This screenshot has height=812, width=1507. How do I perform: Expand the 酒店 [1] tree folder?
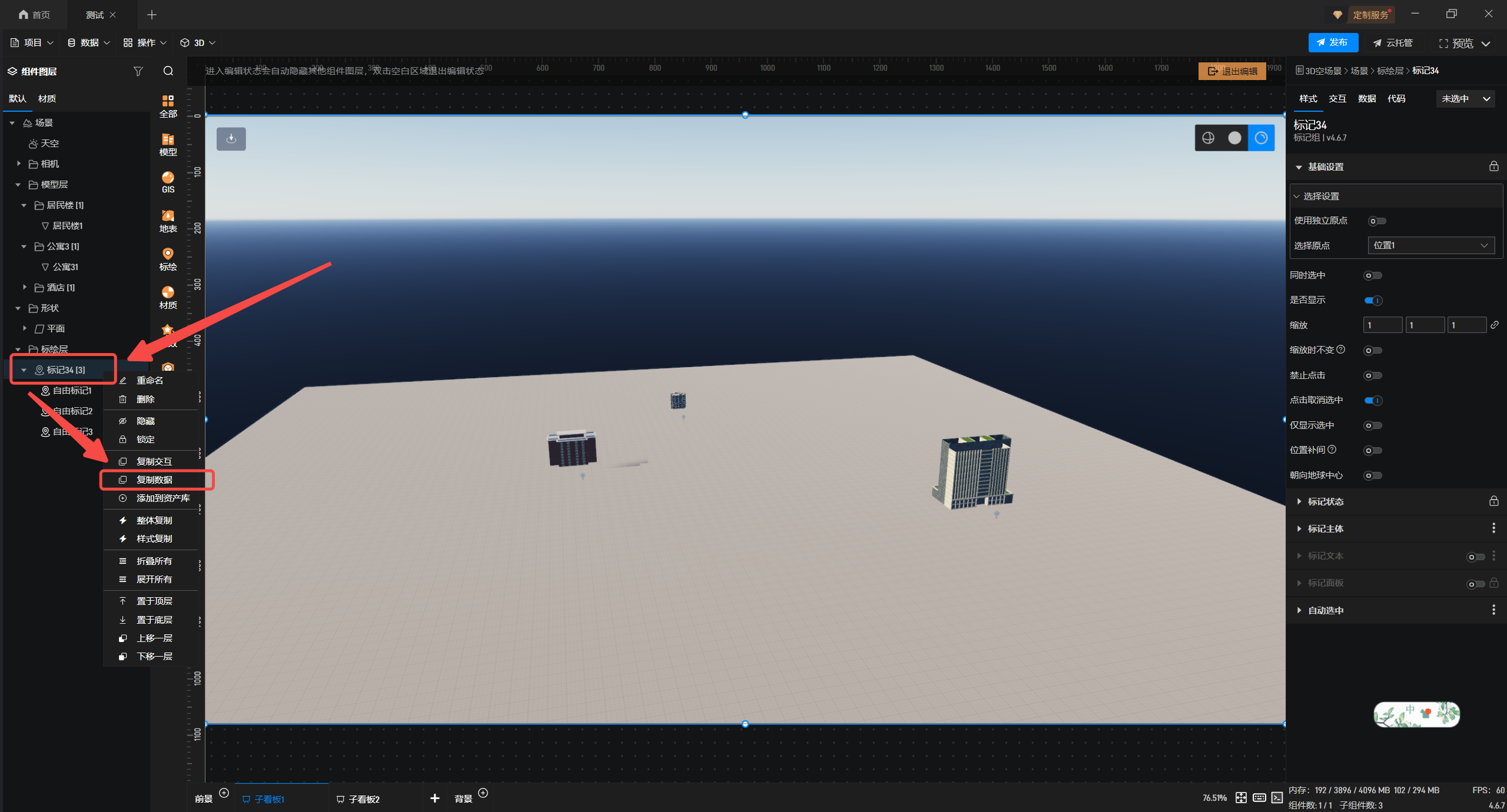[25, 287]
